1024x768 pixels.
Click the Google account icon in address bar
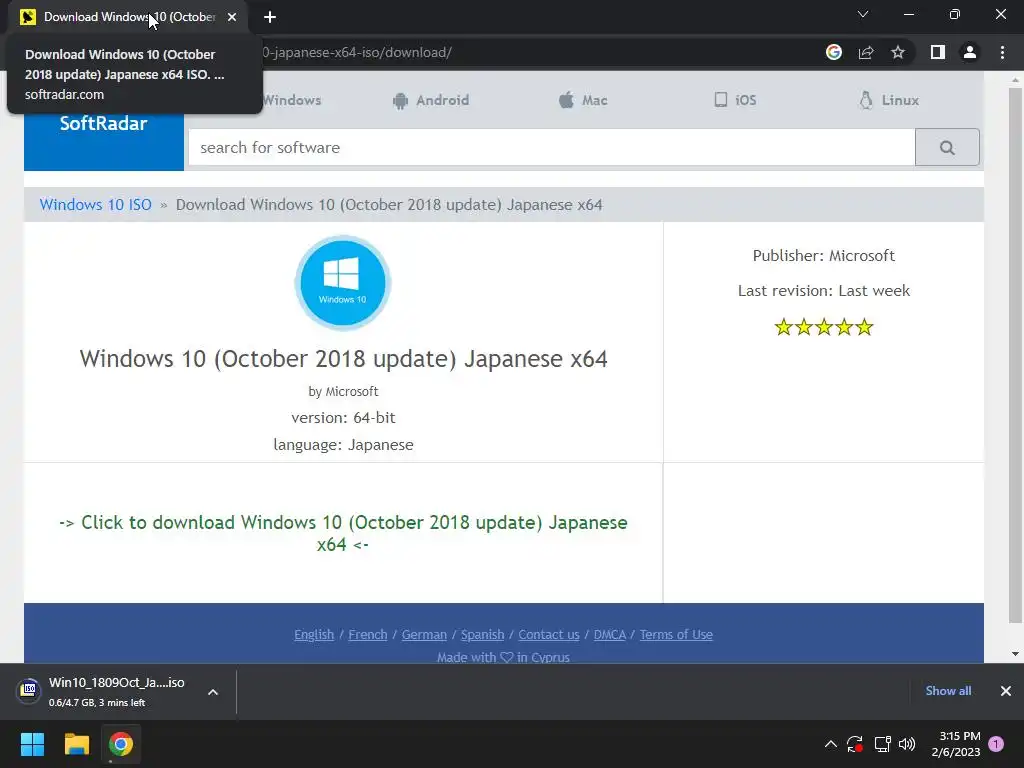[834, 52]
